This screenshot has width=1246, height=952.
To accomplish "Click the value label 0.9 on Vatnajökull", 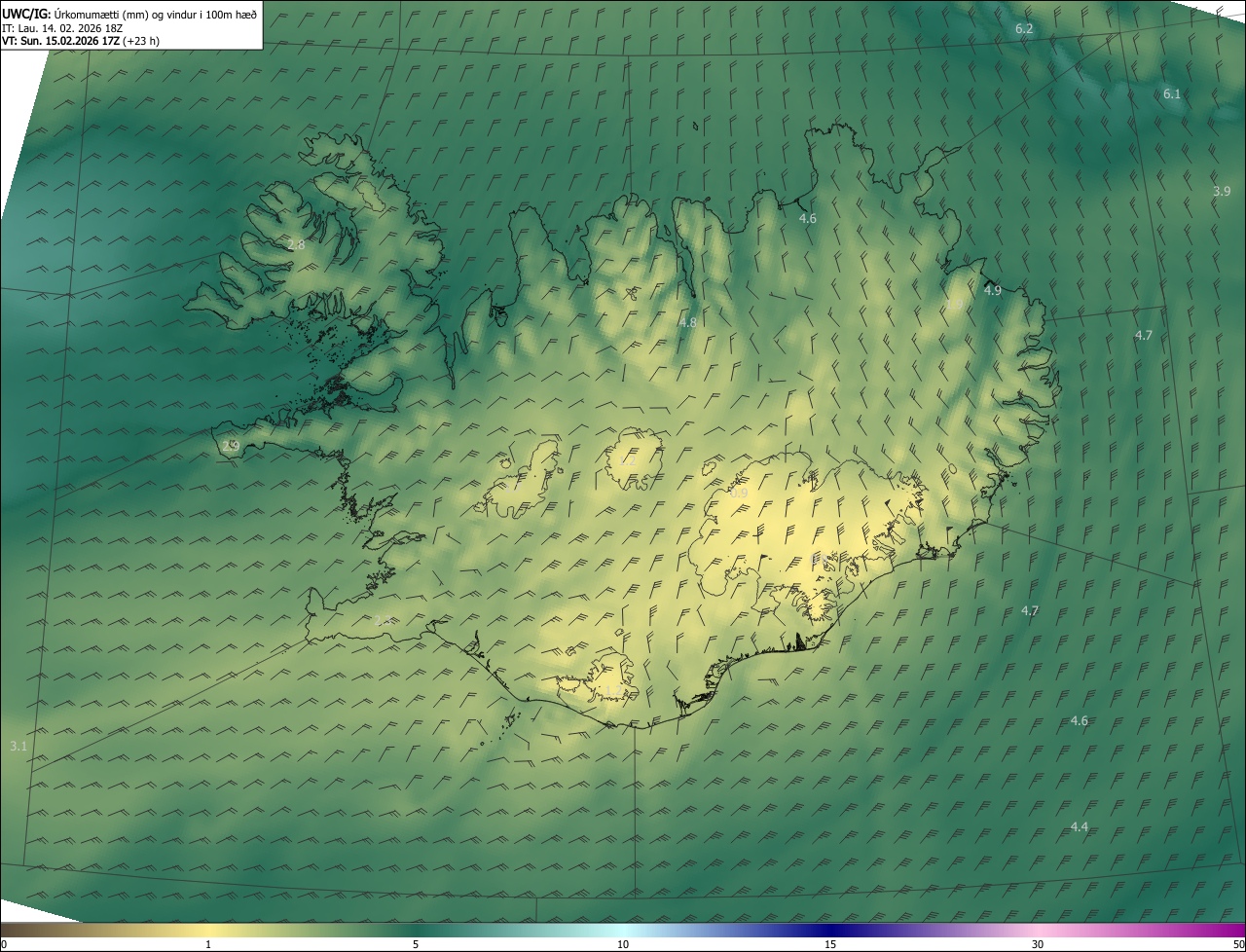I will [739, 494].
